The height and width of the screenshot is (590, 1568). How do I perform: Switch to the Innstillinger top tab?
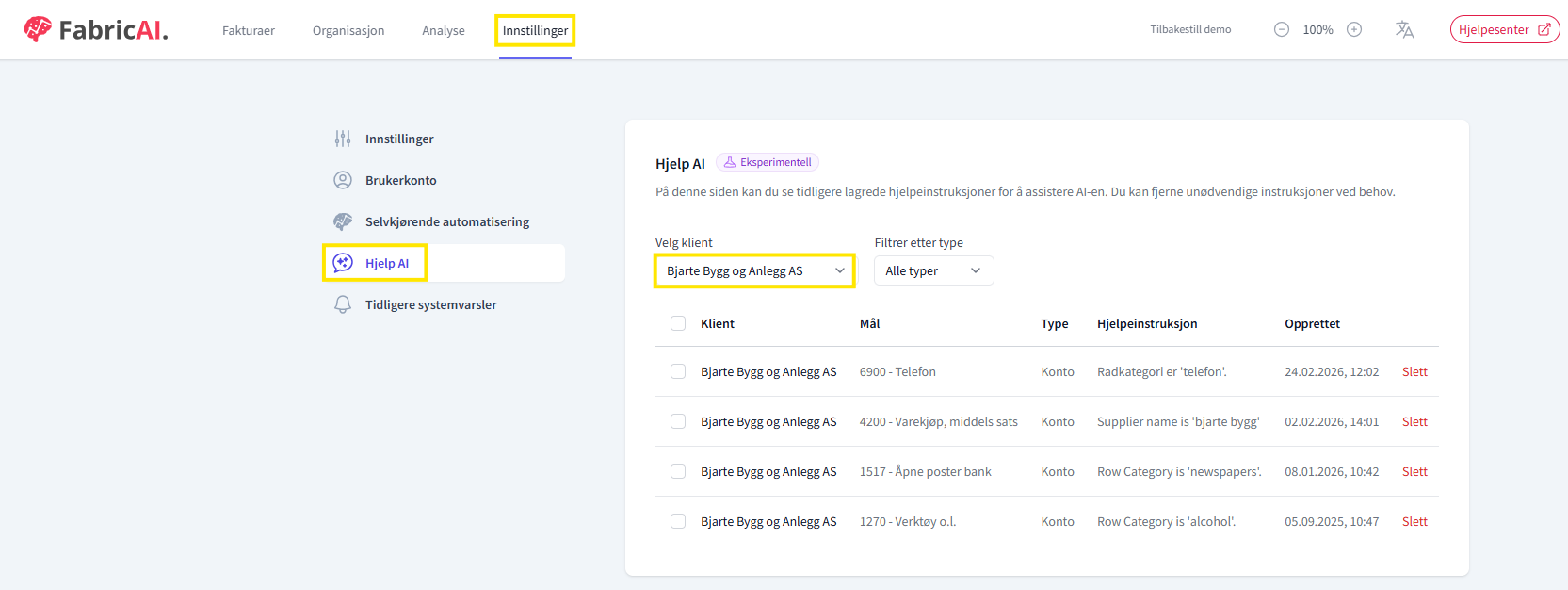535,30
